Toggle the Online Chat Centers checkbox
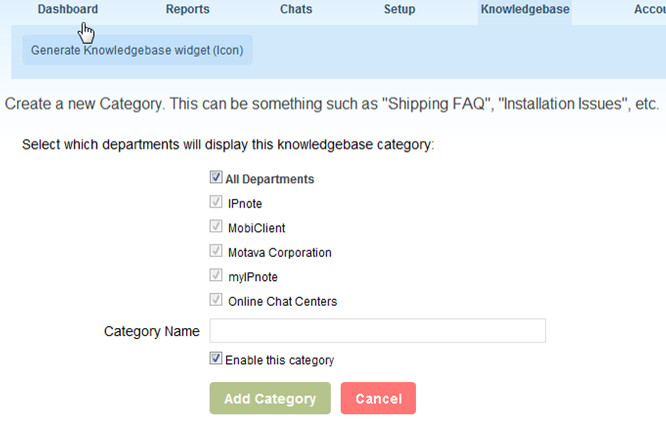 tap(216, 300)
